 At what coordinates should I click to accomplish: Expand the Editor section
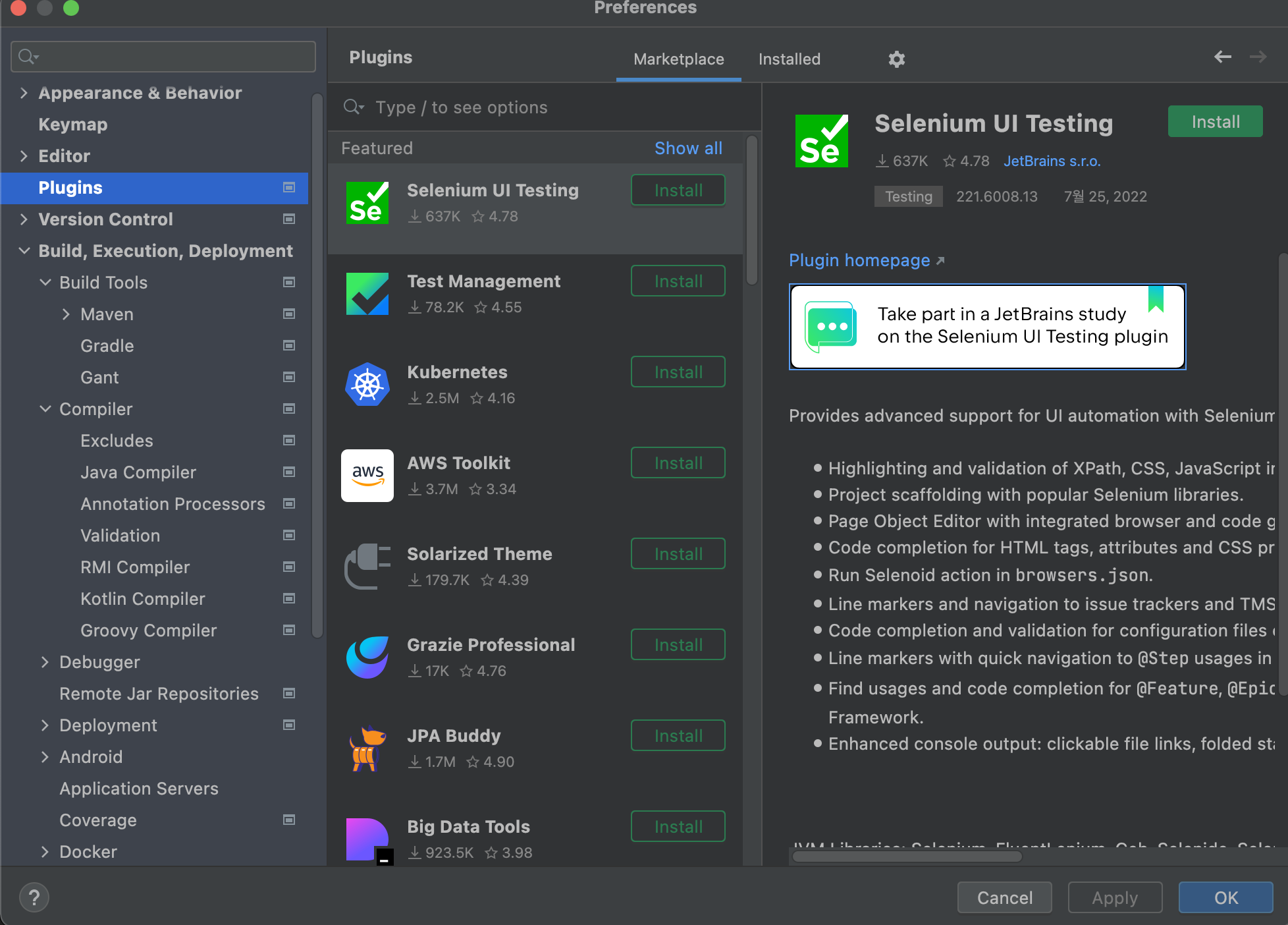pos(24,156)
